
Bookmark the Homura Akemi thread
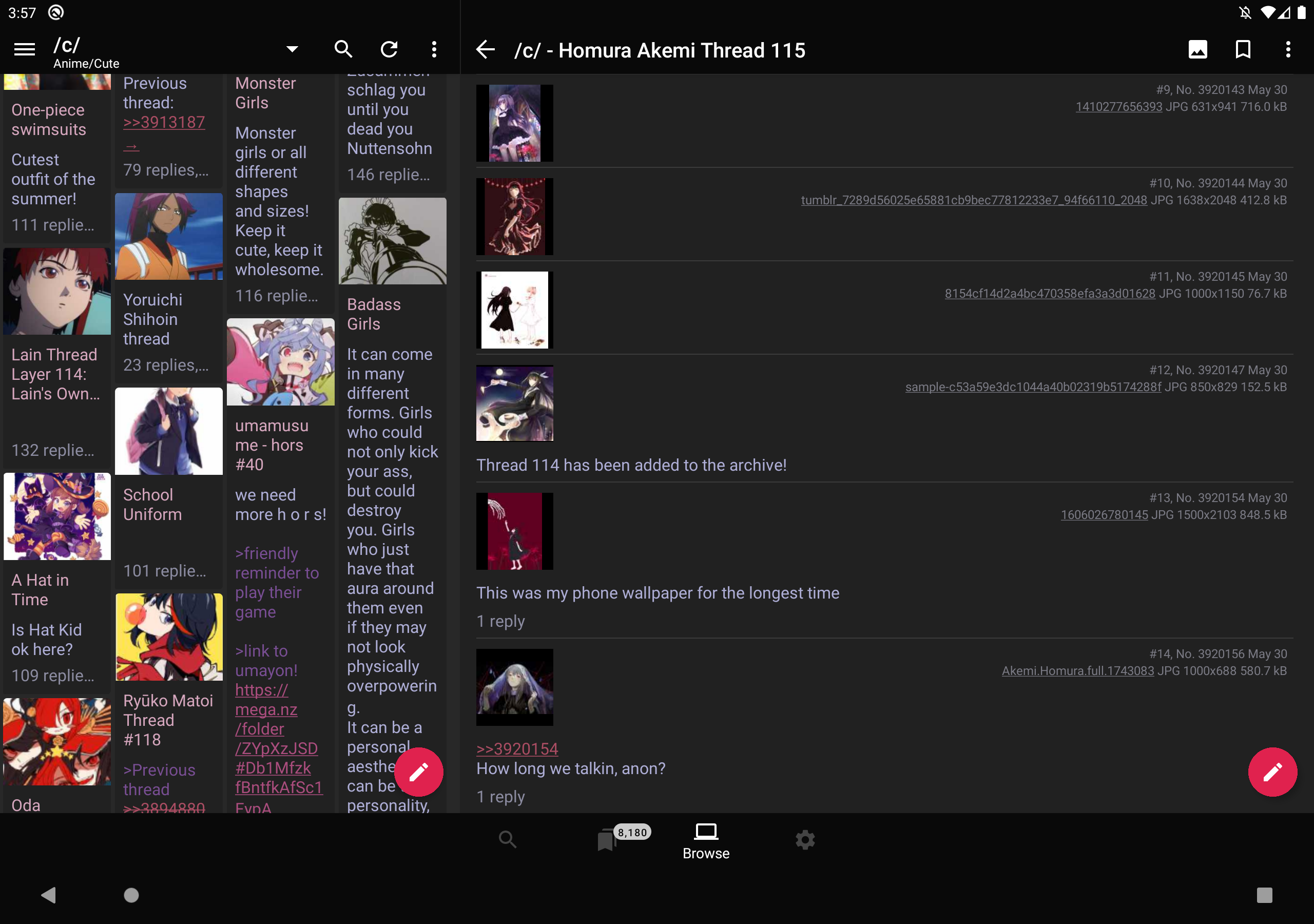1243,50
